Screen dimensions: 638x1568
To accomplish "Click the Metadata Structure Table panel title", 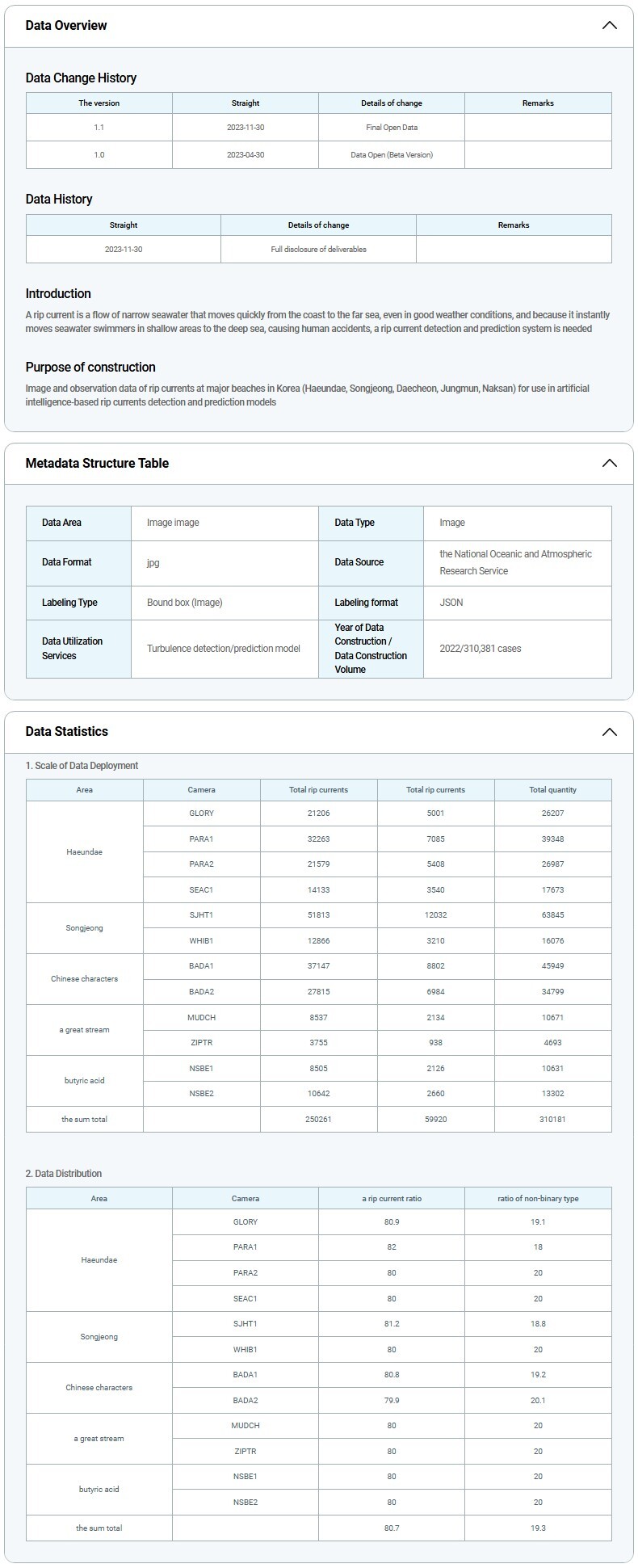I will [x=97, y=463].
